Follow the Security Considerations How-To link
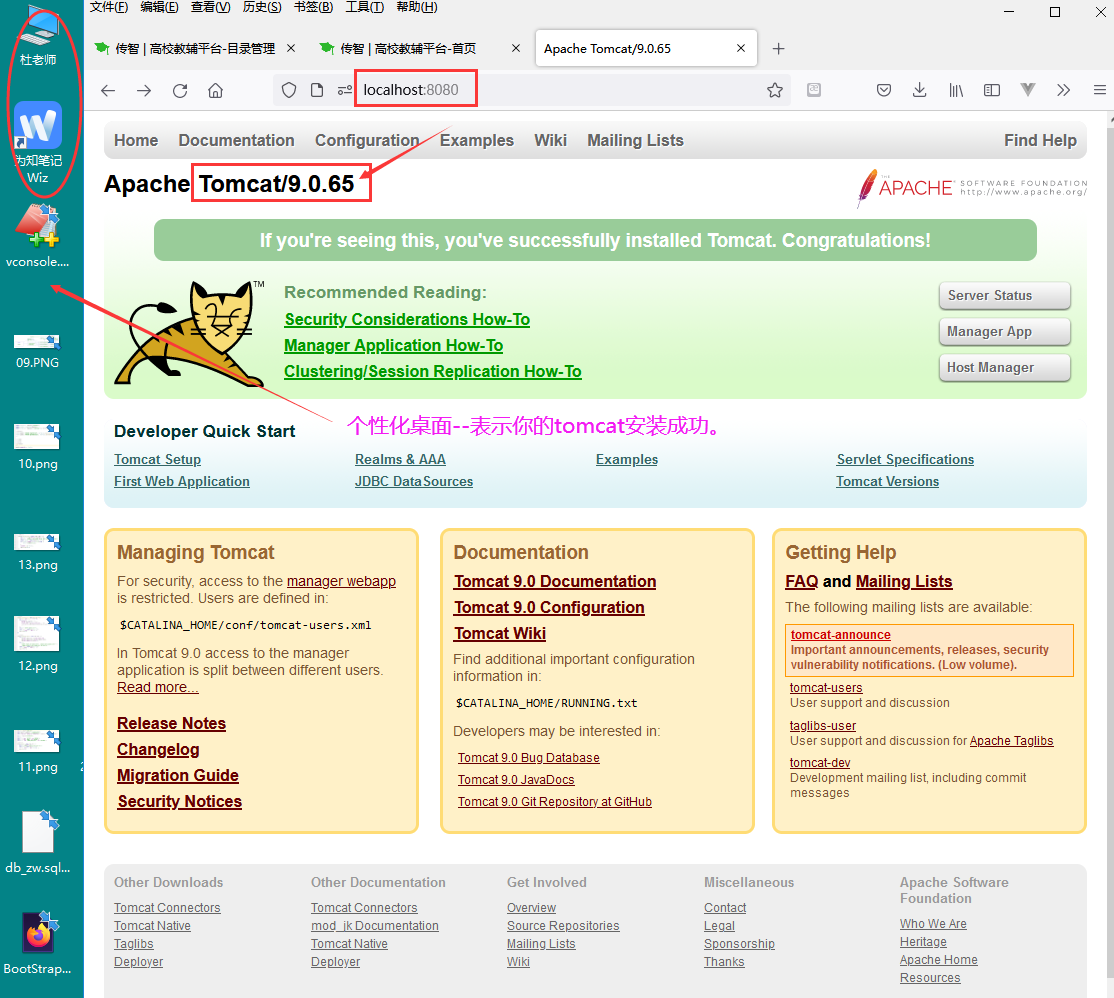 tap(407, 320)
